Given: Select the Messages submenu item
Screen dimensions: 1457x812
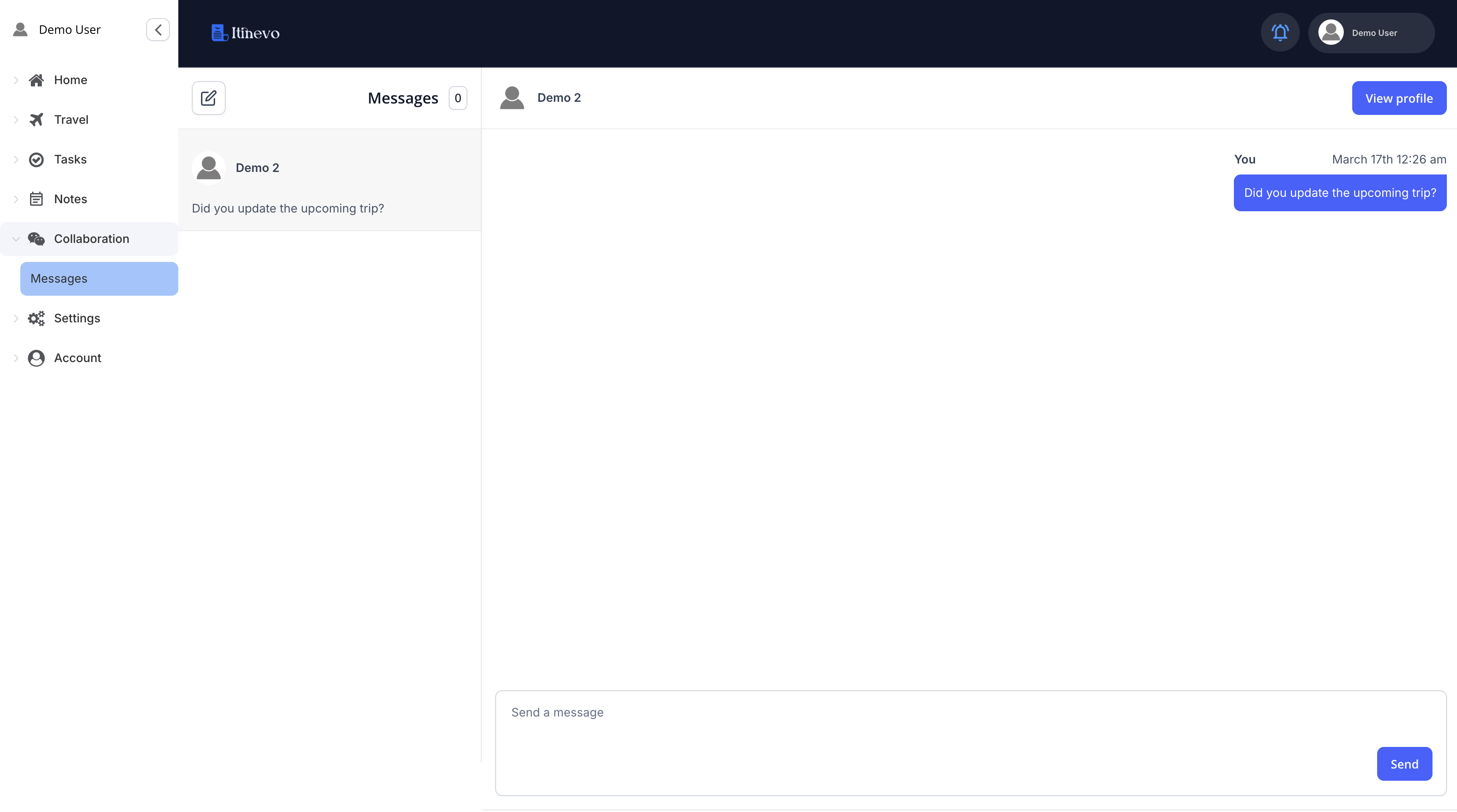Looking at the screenshot, I should point(99,278).
